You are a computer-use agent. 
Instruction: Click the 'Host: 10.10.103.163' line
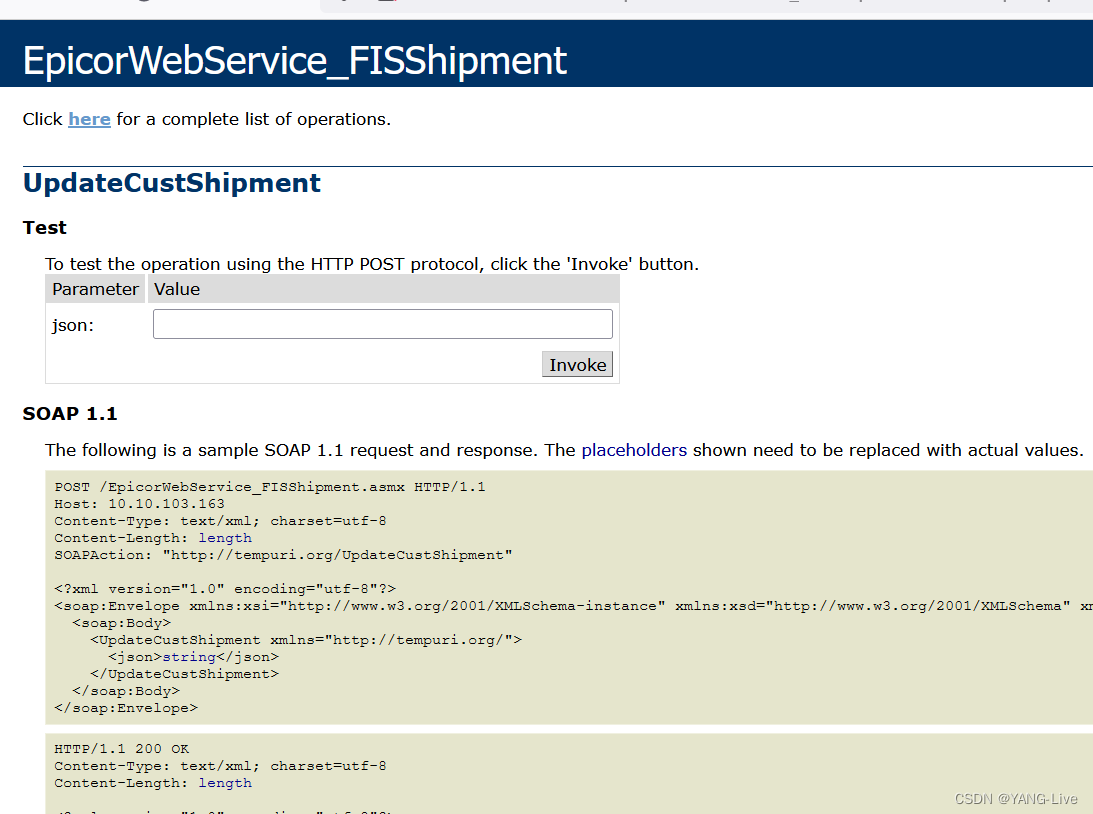coord(139,504)
